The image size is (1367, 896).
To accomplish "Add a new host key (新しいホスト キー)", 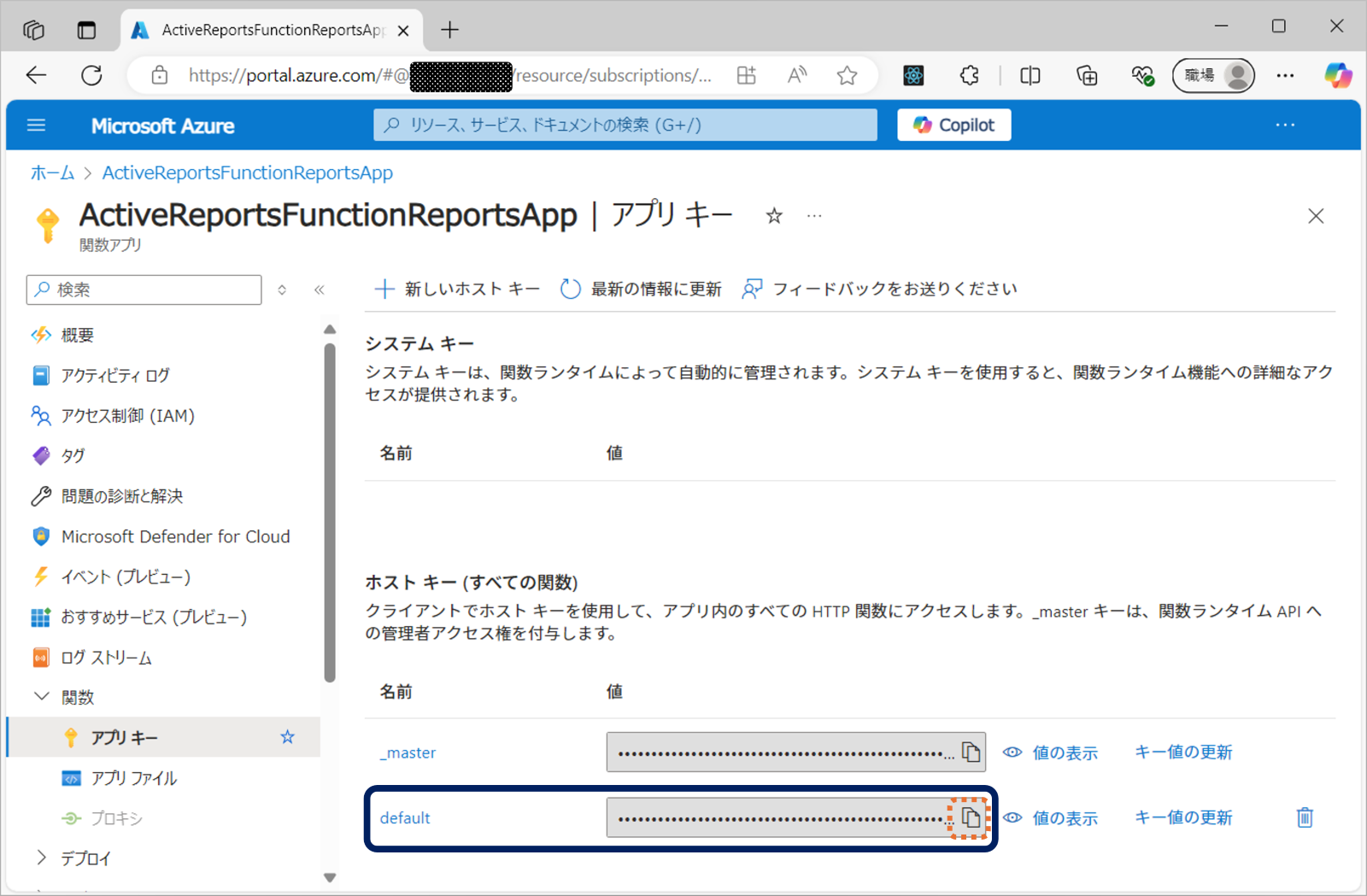I will 457,289.
